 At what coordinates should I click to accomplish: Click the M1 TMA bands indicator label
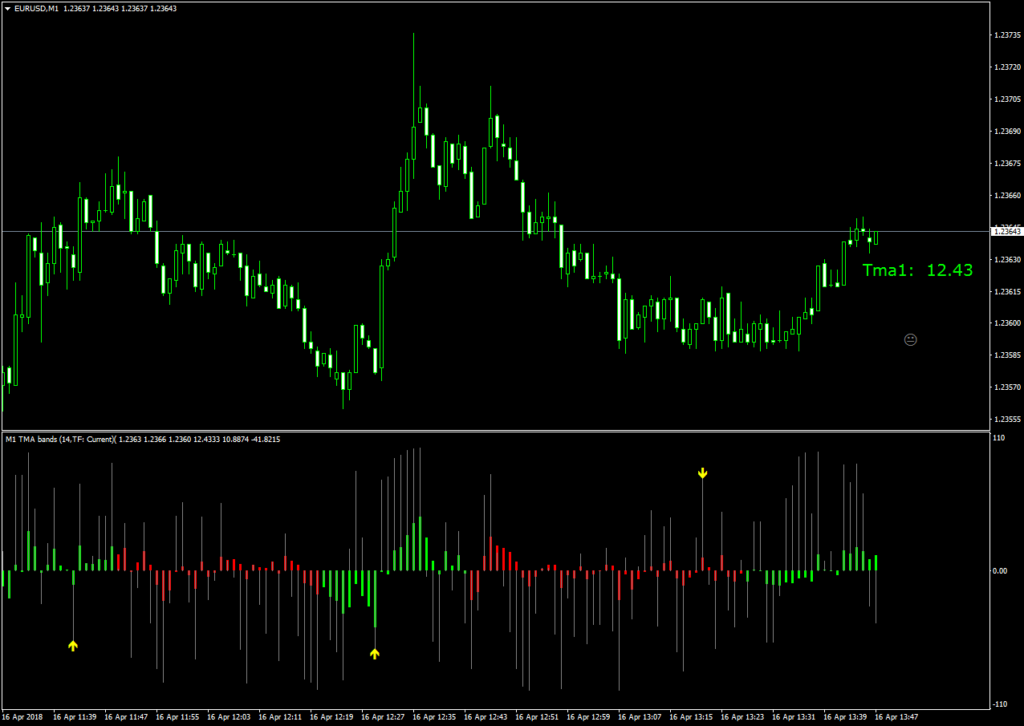point(60,439)
